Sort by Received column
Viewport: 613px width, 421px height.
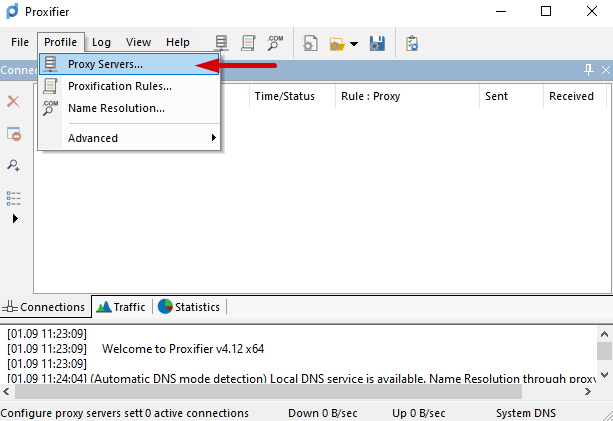(575, 96)
